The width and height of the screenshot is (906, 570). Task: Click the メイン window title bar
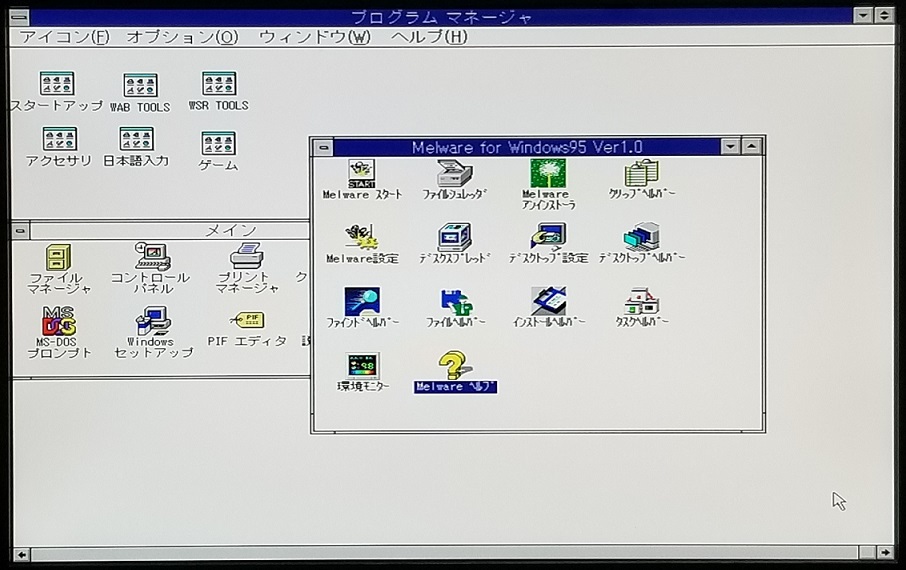[x=170, y=231]
